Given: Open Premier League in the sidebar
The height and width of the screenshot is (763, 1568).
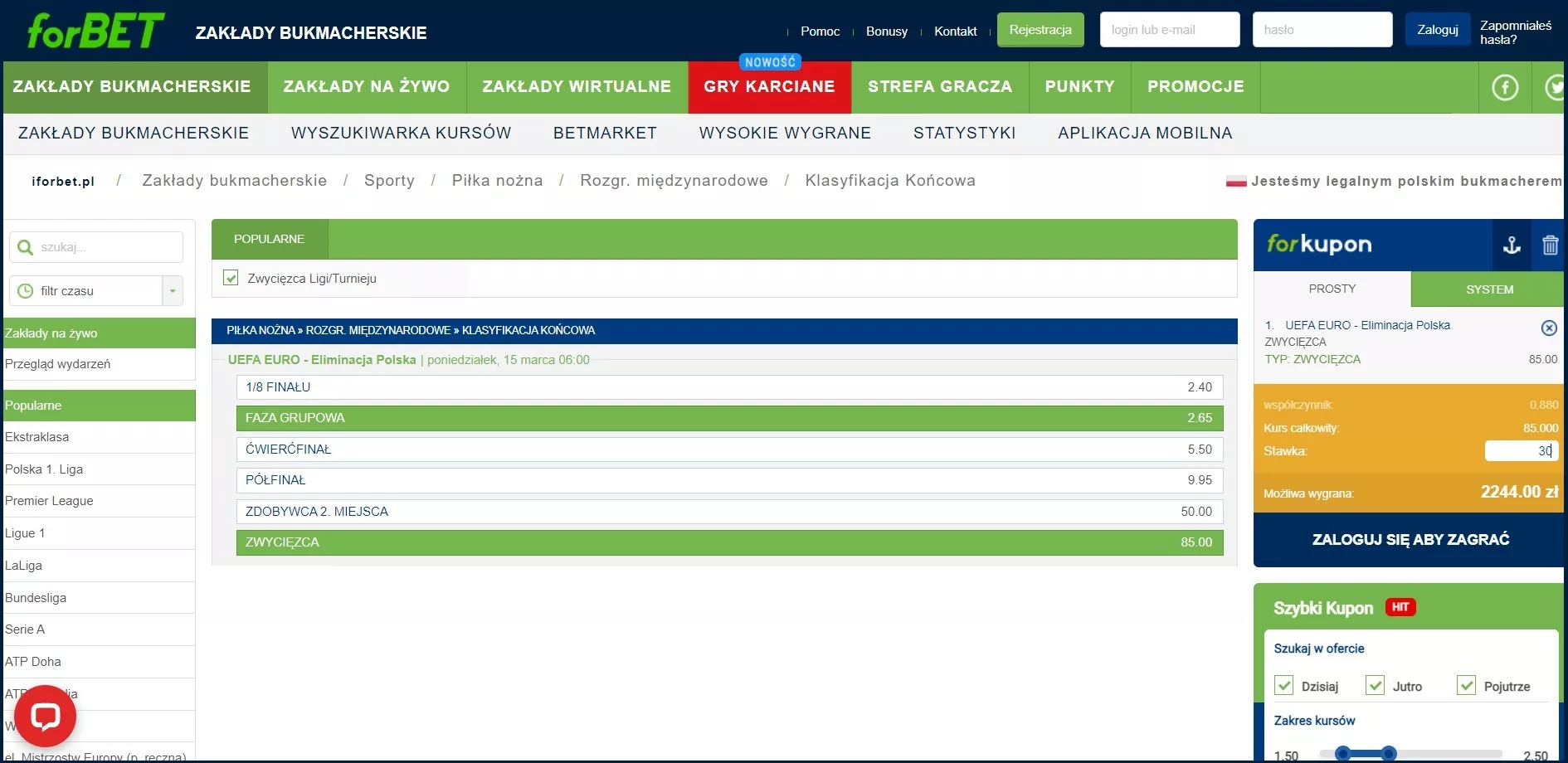Looking at the screenshot, I should [49, 501].
